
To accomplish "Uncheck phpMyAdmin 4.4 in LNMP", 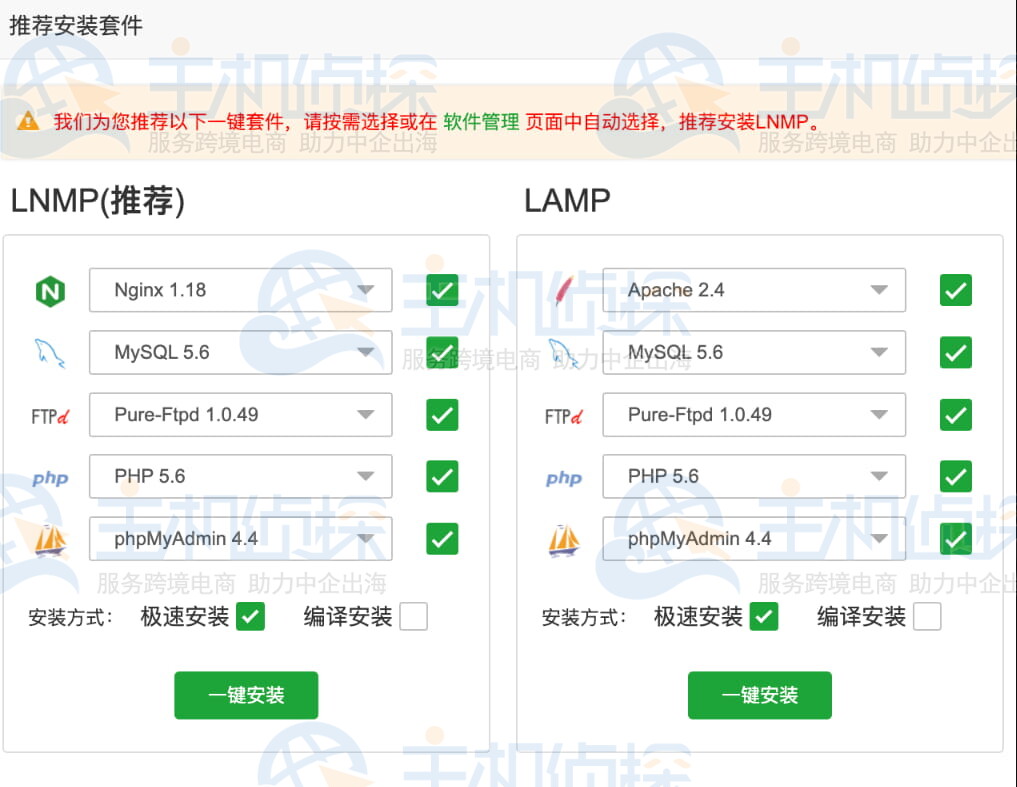I will point(442,539).
